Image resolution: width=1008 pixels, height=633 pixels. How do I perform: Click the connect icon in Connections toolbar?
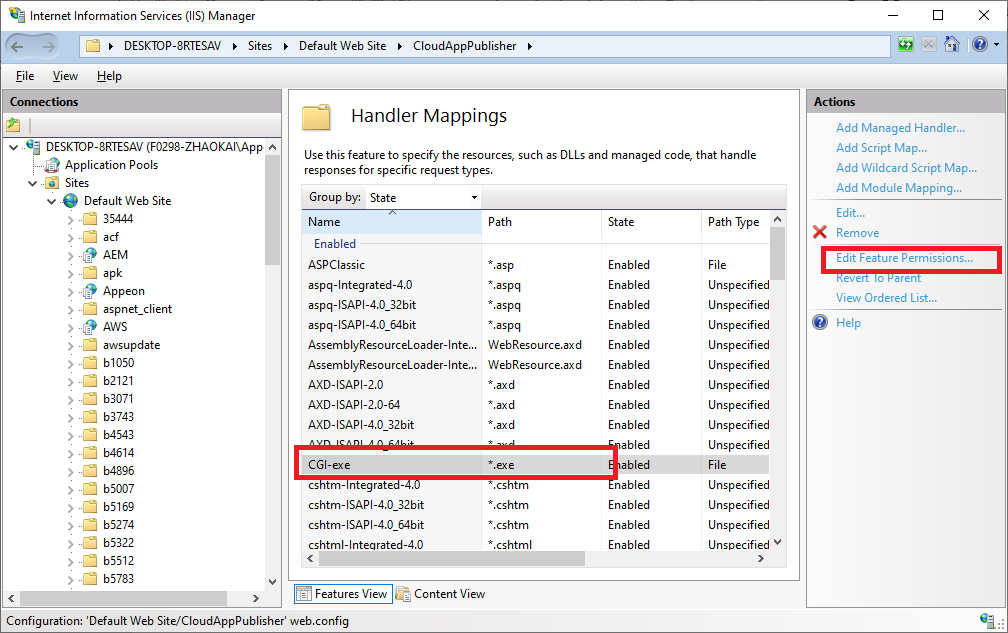(x=14, y=125)
